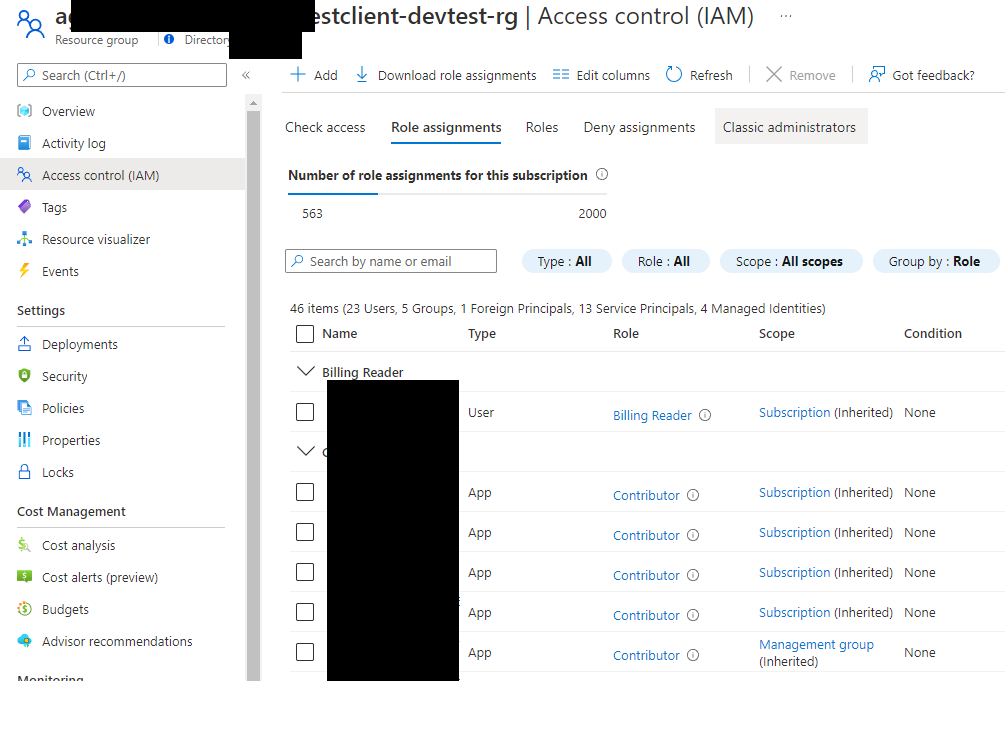This screenshot has height=750, width=1005.
Task: Click the Search by name or email field
Action: coord(391,261)
